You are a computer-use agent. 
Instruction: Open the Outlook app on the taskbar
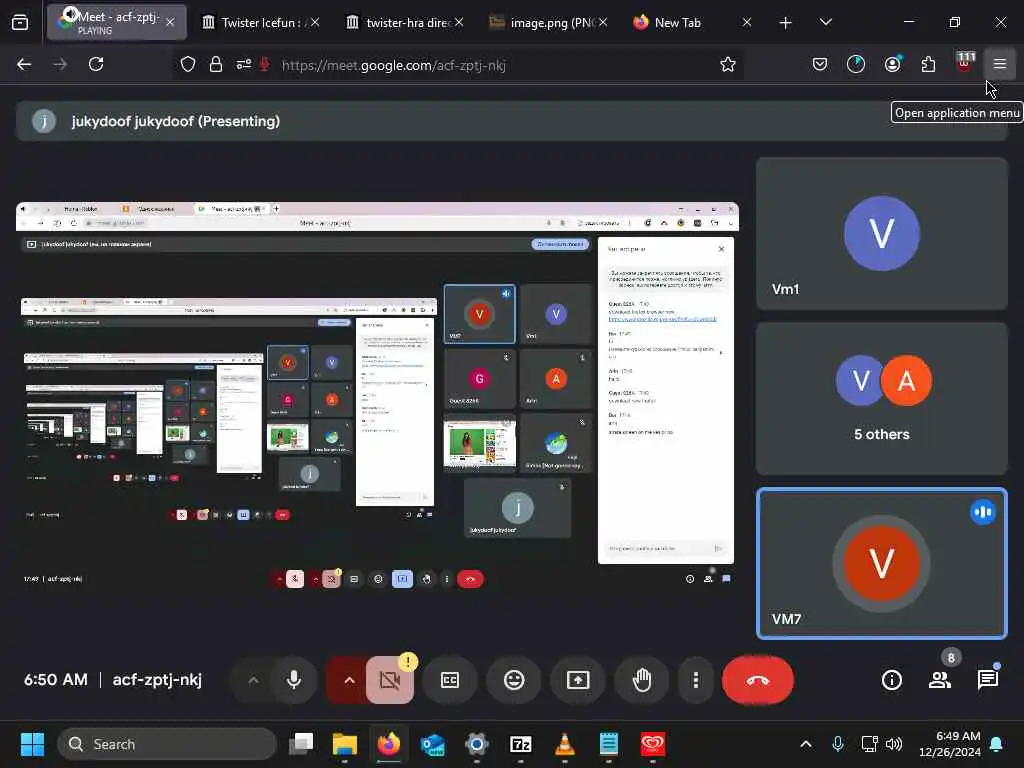point(432,744)
